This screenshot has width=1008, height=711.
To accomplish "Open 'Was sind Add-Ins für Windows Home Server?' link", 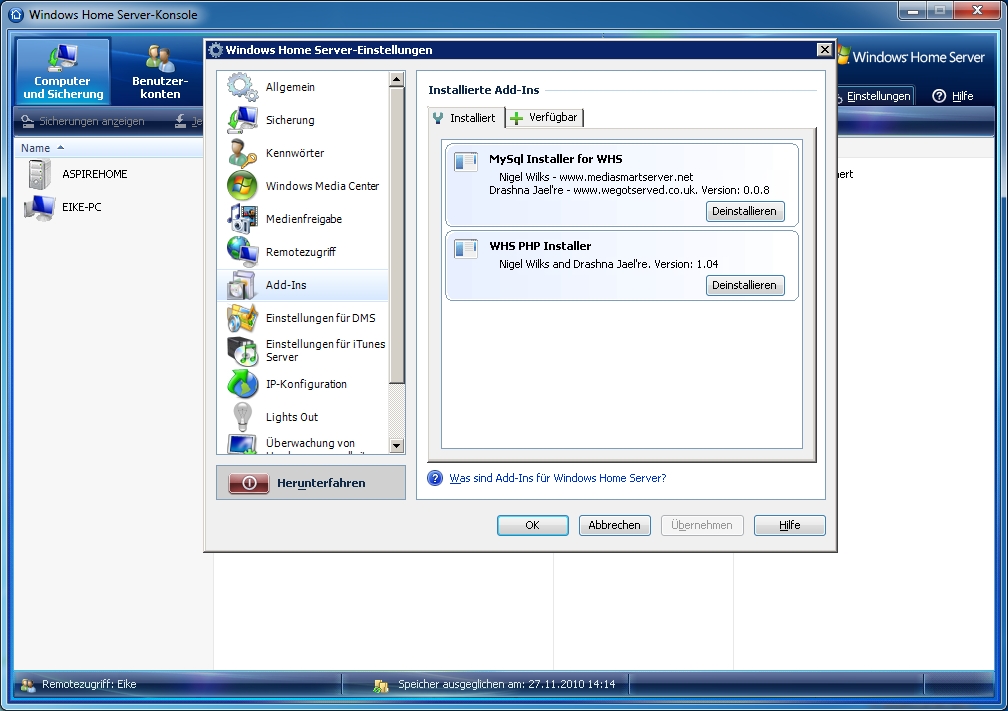I will 557,478.
